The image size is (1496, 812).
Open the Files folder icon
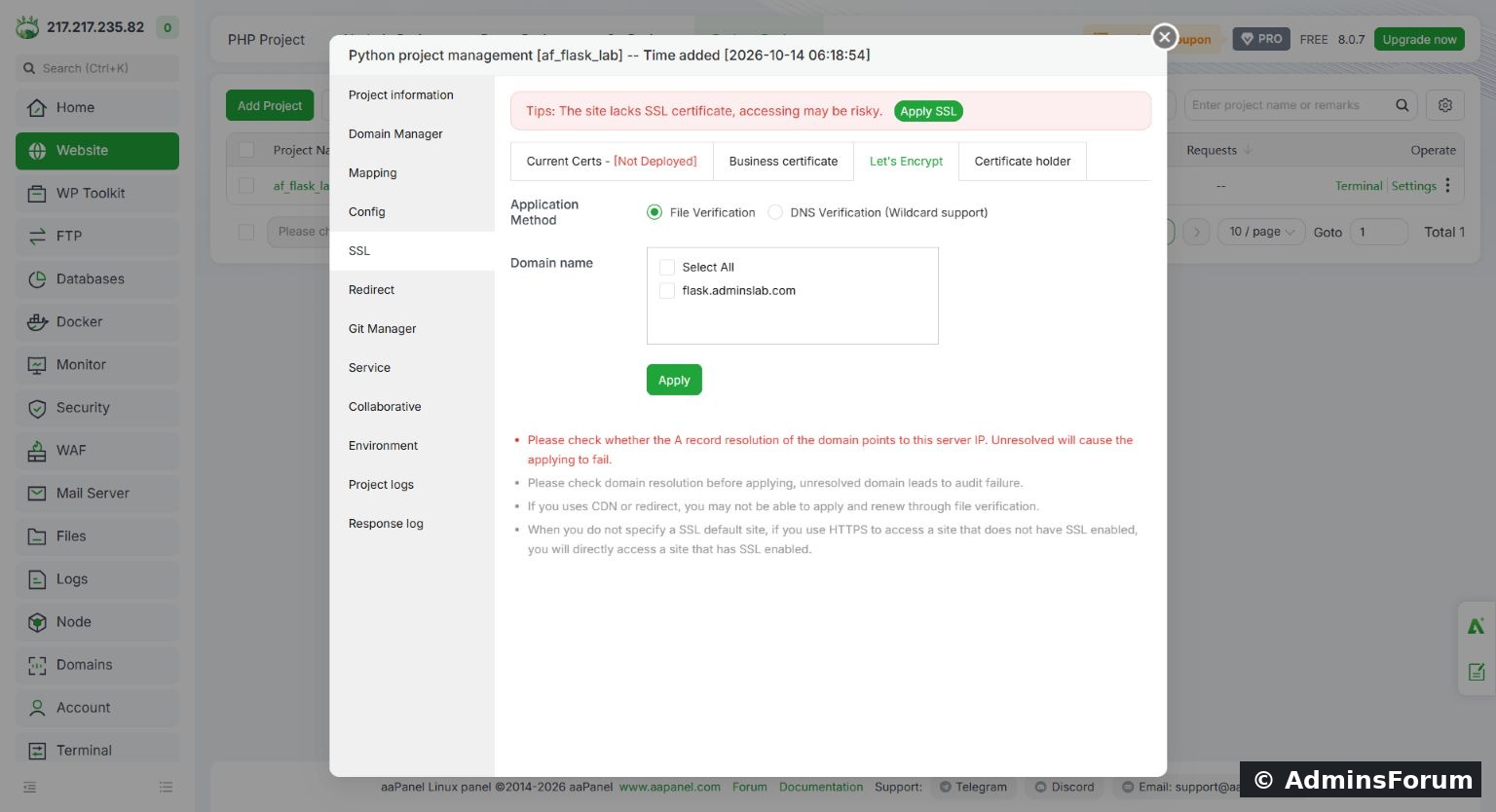[x=37, y=535]
